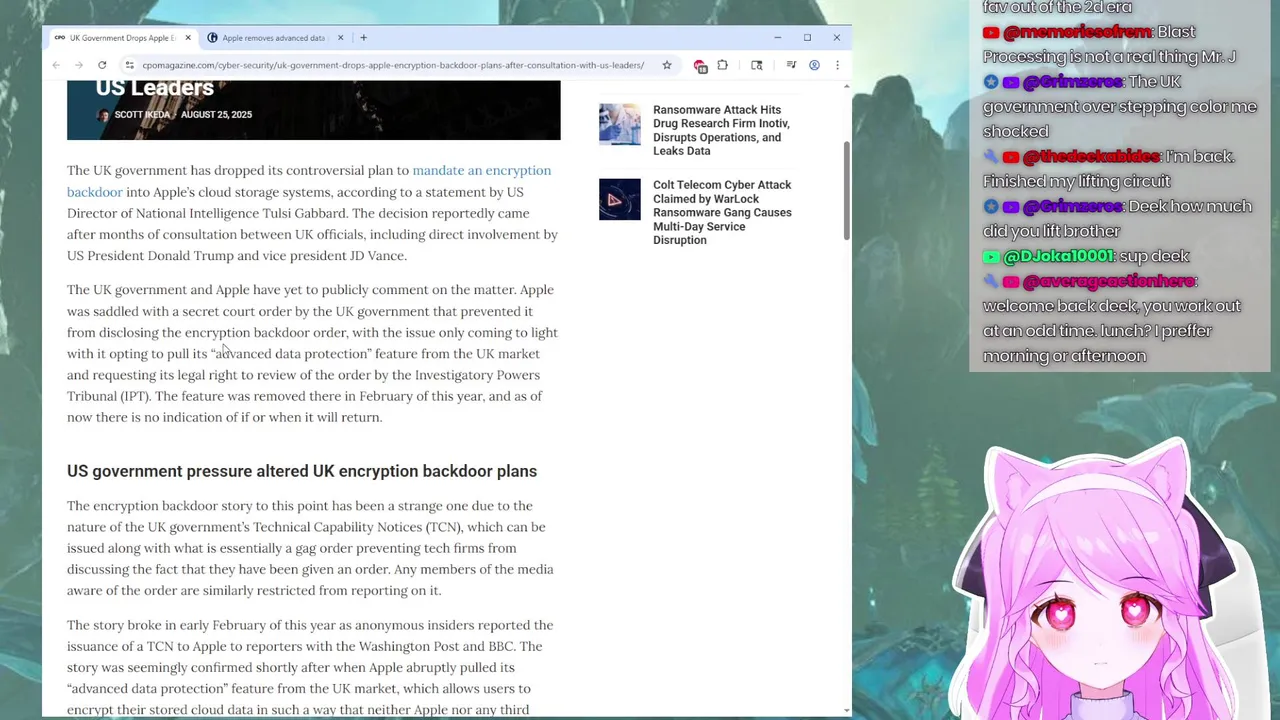Open the Chrome profile avatar
Screen dimensions: 1280x720
[814, 65]
